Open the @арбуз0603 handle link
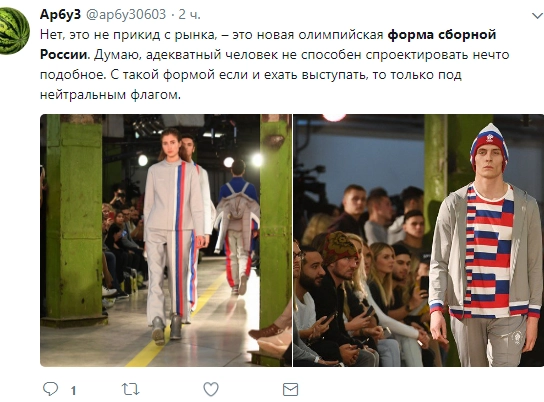Screen dimensions: 544x402 pyautogui.click(x=126, y=15)
